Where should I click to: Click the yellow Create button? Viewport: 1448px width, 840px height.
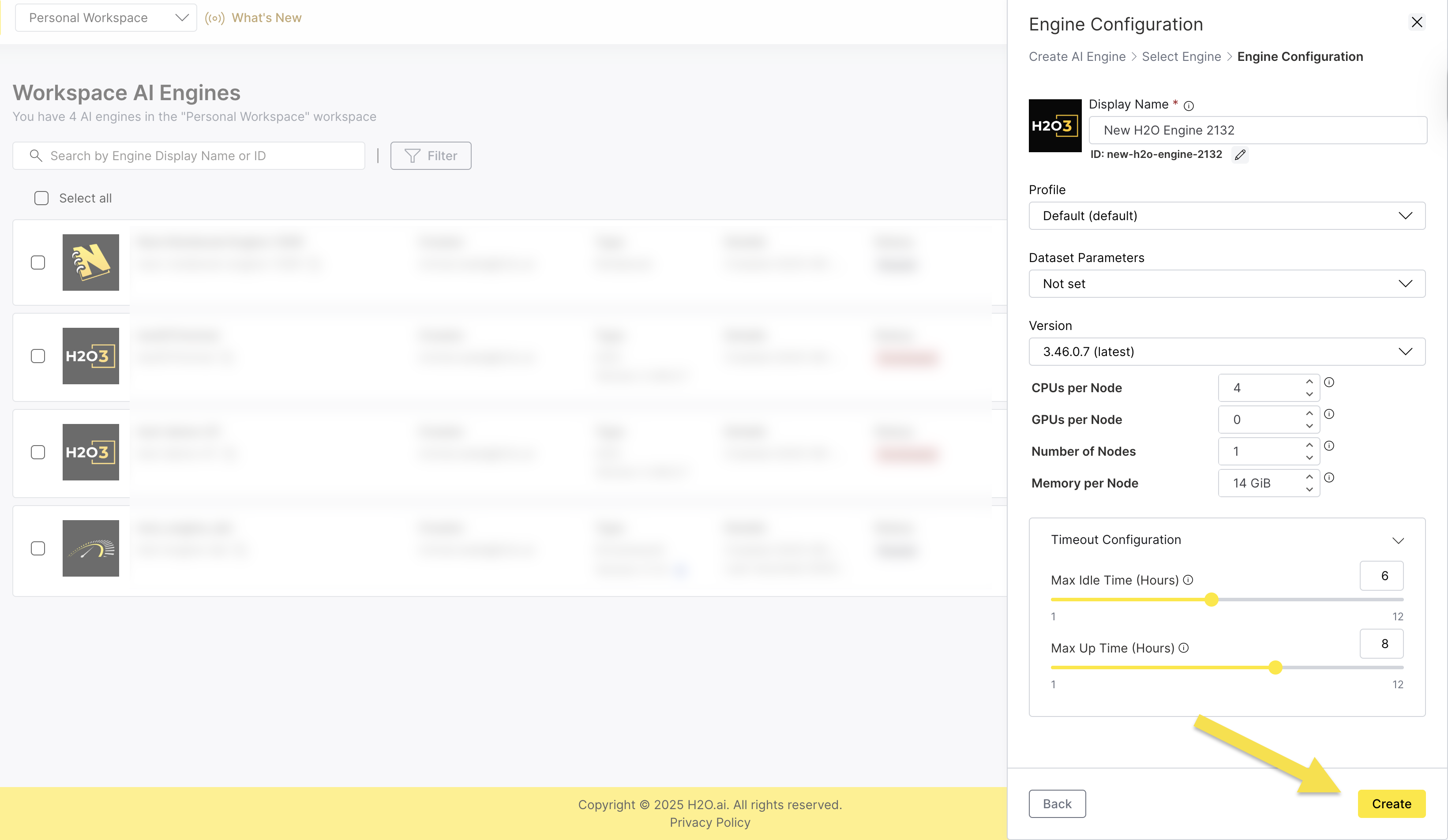coord(1391,803)
